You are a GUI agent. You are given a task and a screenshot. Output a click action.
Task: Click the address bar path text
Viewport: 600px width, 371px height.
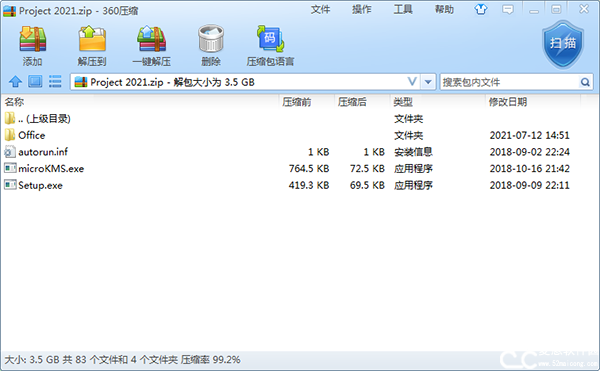coord(173,82)
